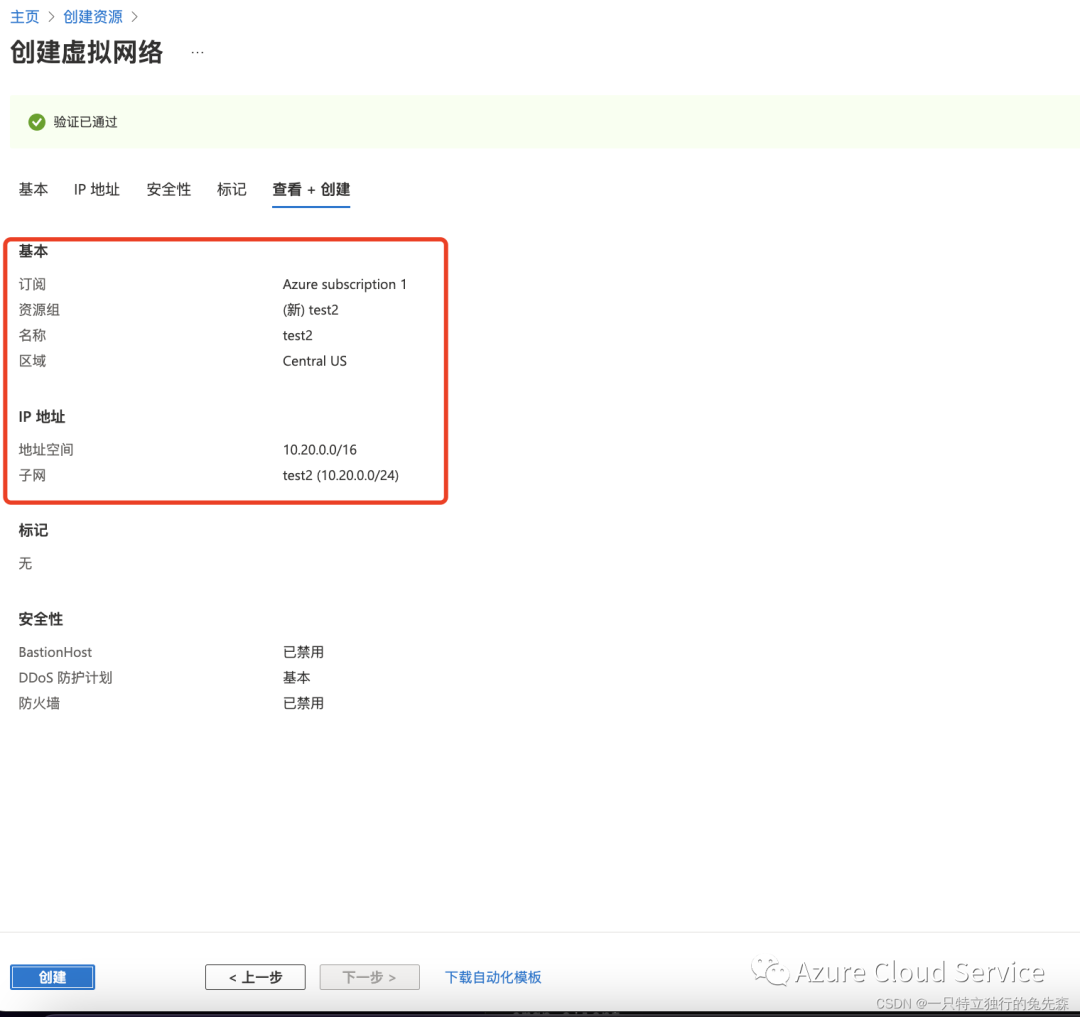The width and height of the screenshot is (1080, 1017).
Task: Switch to the IP 地址 tab
Action: coord(96,189)
